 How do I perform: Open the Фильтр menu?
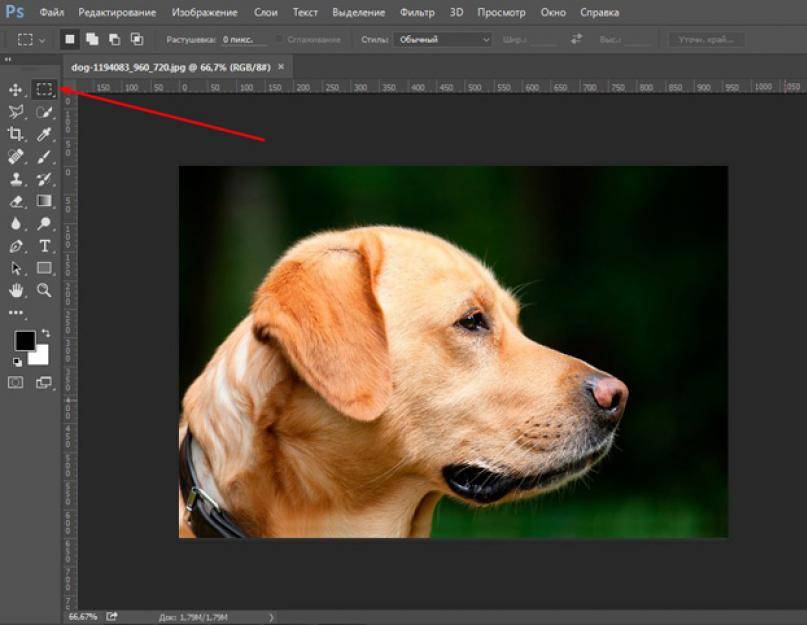[417, 12]
